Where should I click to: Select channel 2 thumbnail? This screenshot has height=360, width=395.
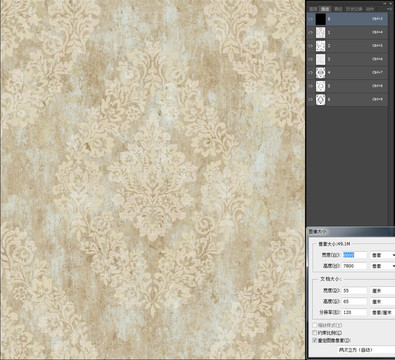click(x=320, y=46)
